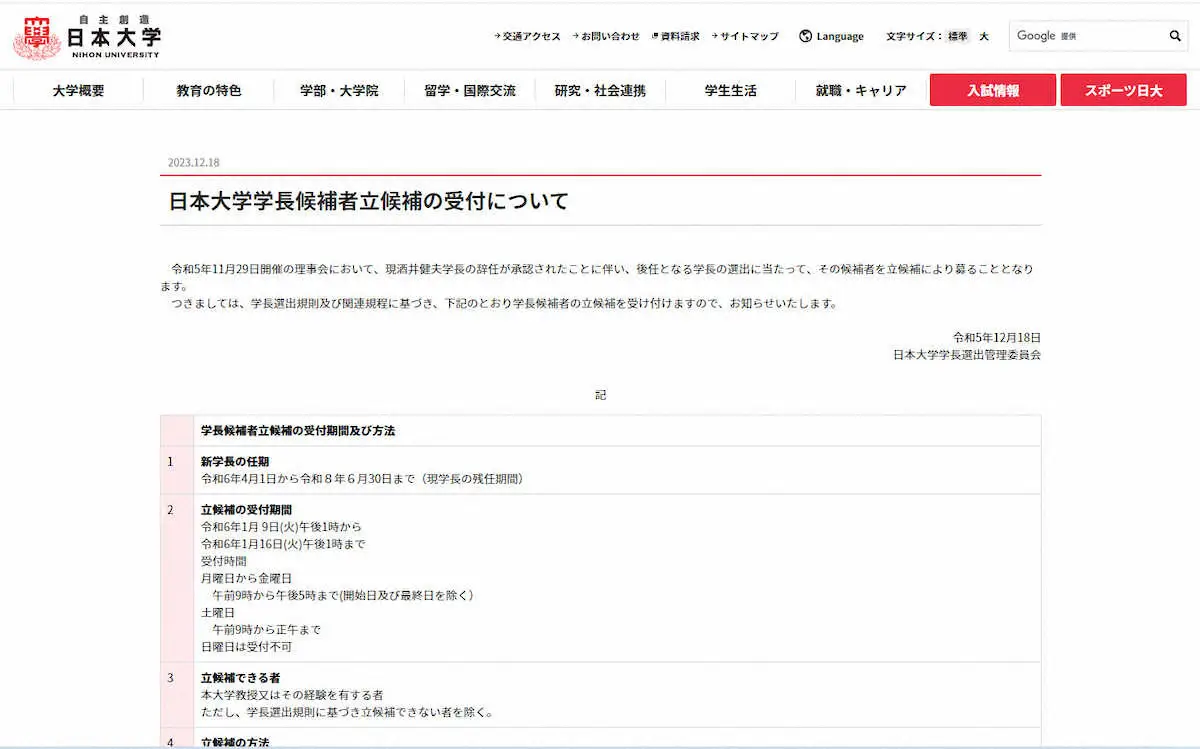Image resolution: width=1200 pixels, height=749 pixels.
Task: Expand the 学部・大学院 menu
Action: [339, 91]
